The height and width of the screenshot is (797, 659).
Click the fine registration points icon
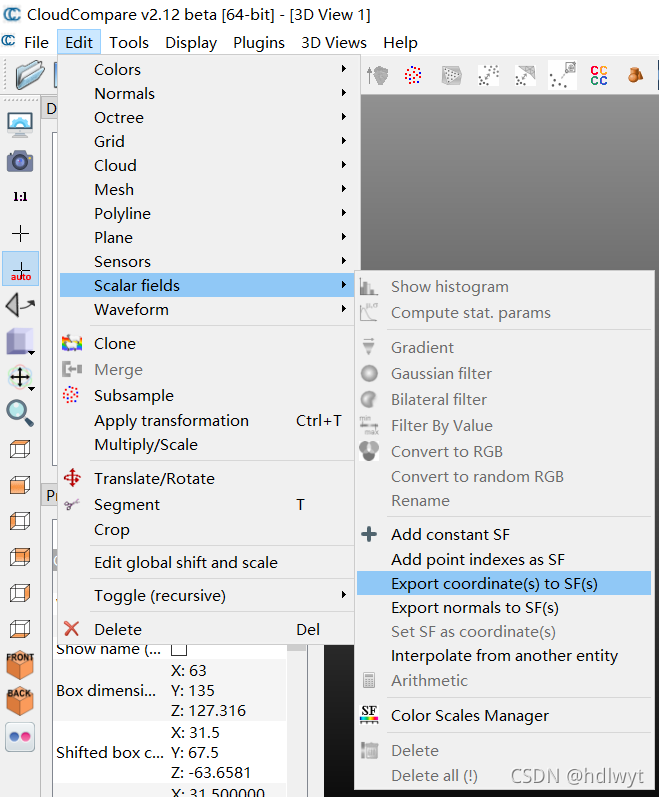pyautogui.click(x=562, y=75)
